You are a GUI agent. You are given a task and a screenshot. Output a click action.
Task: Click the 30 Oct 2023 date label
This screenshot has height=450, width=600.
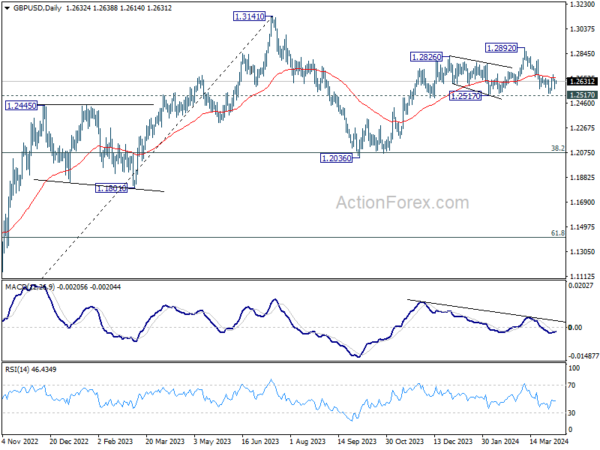[x=405, y=441]
